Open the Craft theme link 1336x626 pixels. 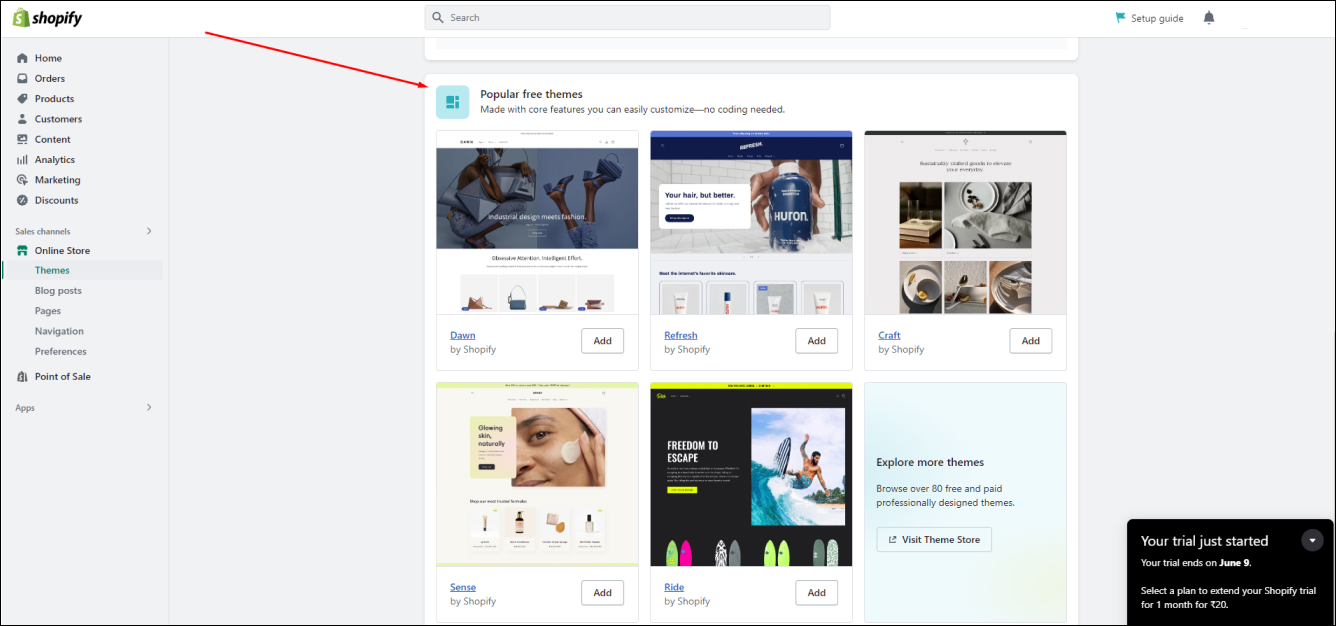pyautogui.click(x=889, y=335)
